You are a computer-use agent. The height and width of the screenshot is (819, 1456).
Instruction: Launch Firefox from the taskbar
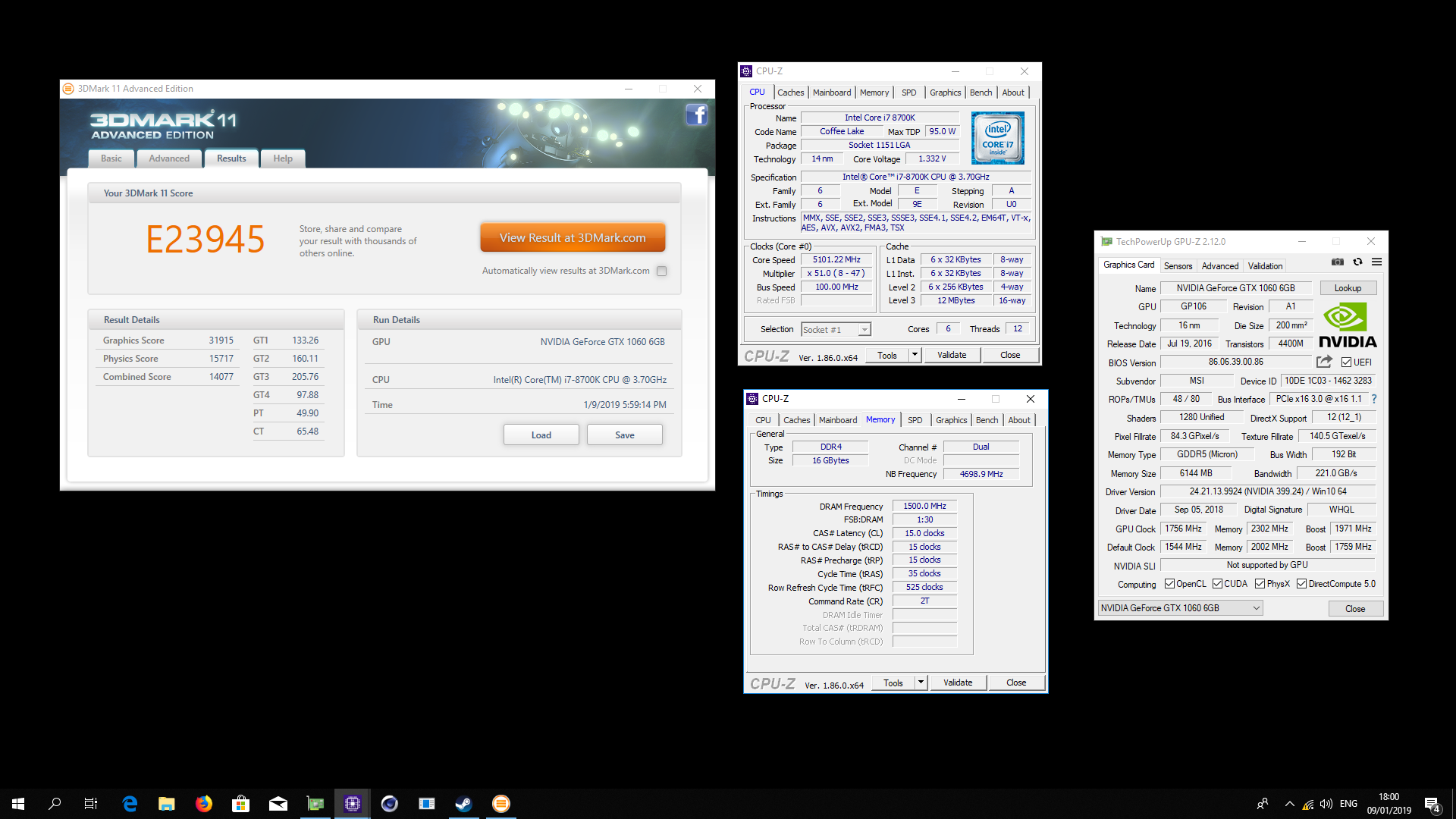203,804
